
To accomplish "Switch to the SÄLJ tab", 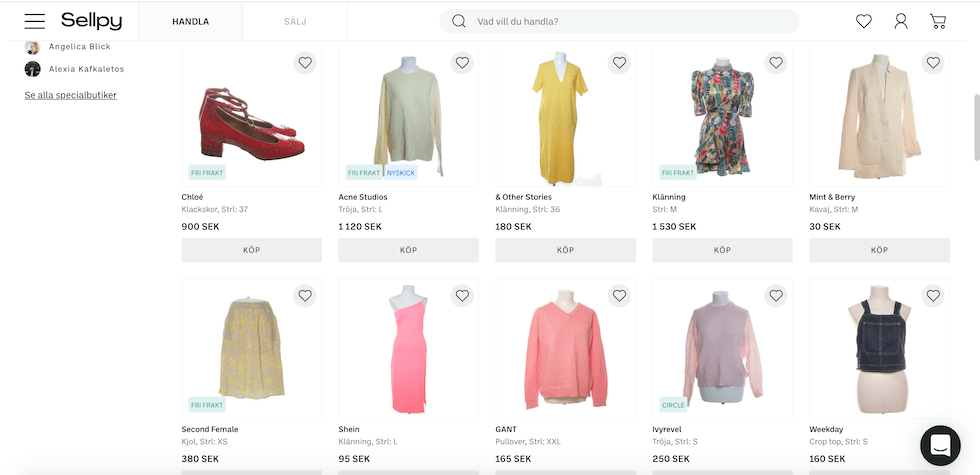I will click(295, 21).
